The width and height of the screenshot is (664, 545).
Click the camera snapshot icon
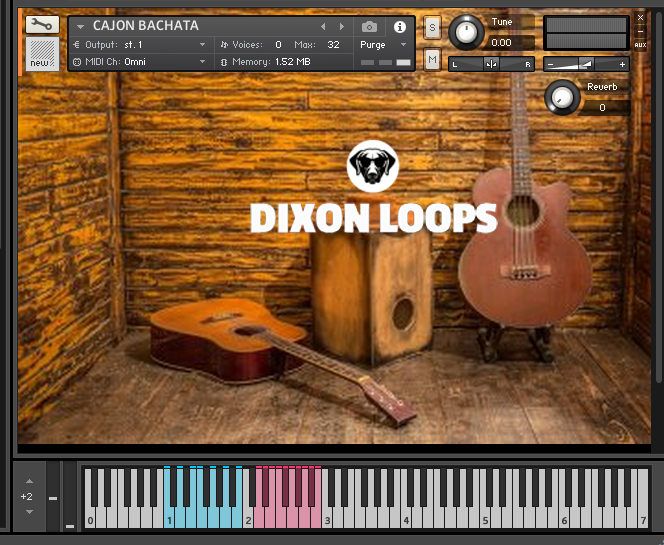click(369, 26)
